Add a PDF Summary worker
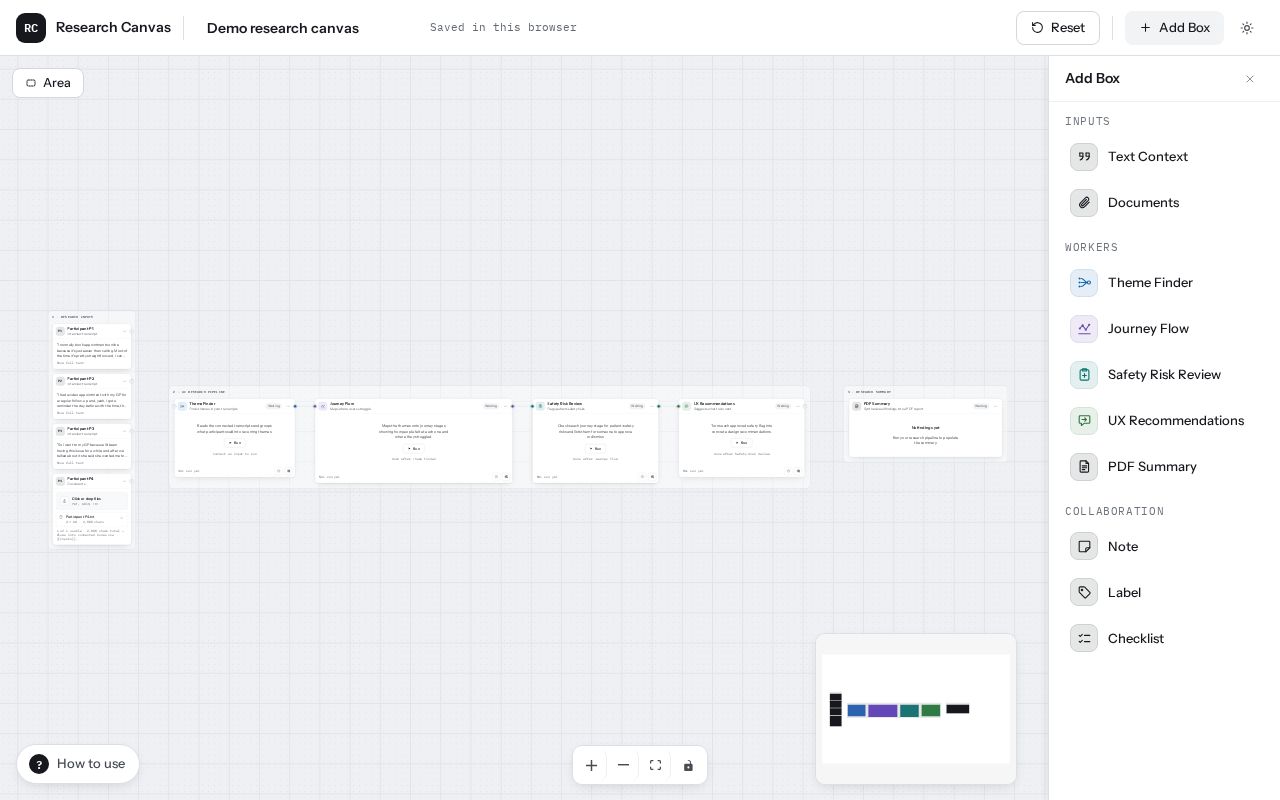Viewport: 1280px width, 800px height. point(1164,467)
